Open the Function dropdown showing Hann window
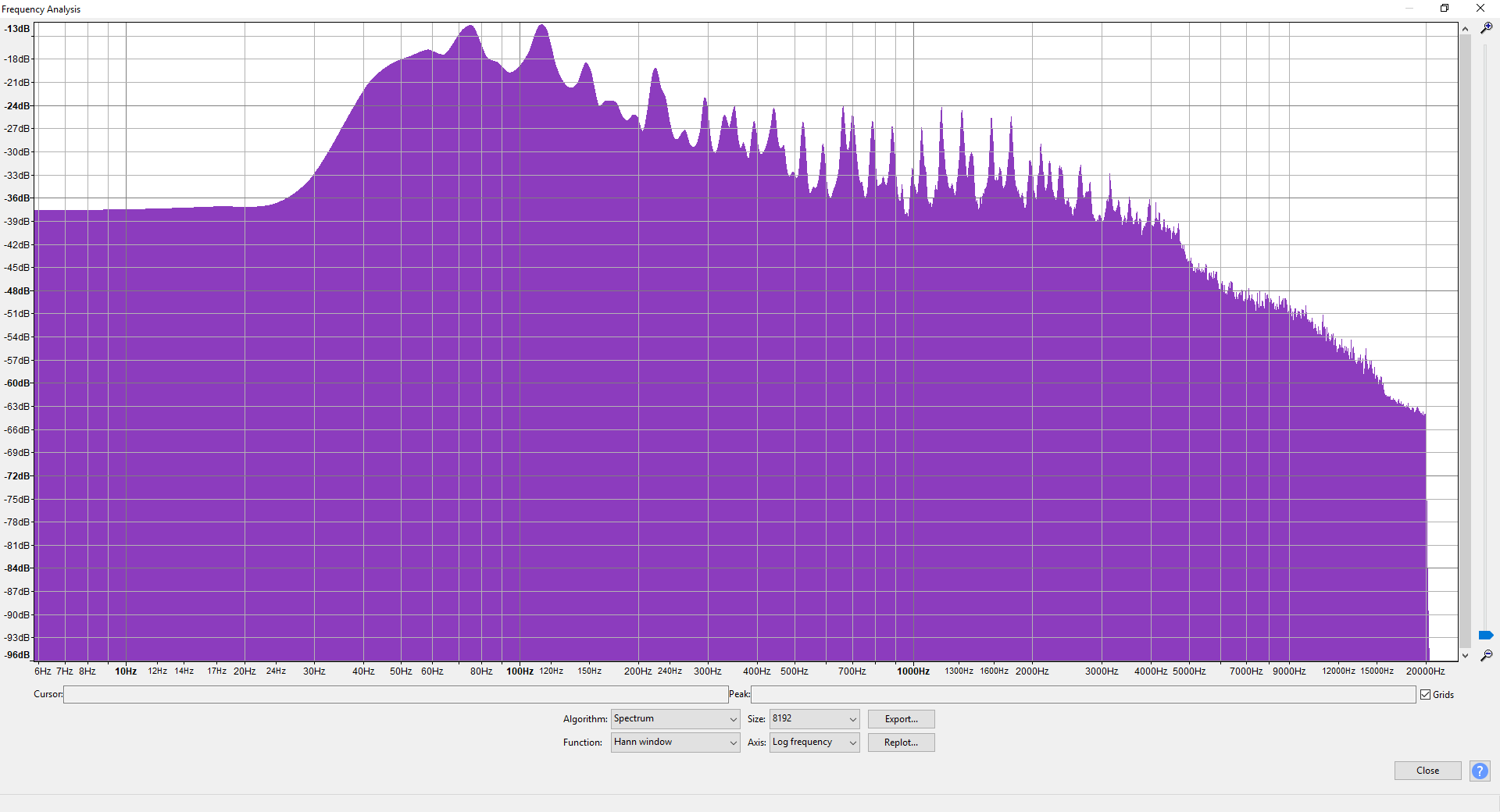 coord(675,743)
